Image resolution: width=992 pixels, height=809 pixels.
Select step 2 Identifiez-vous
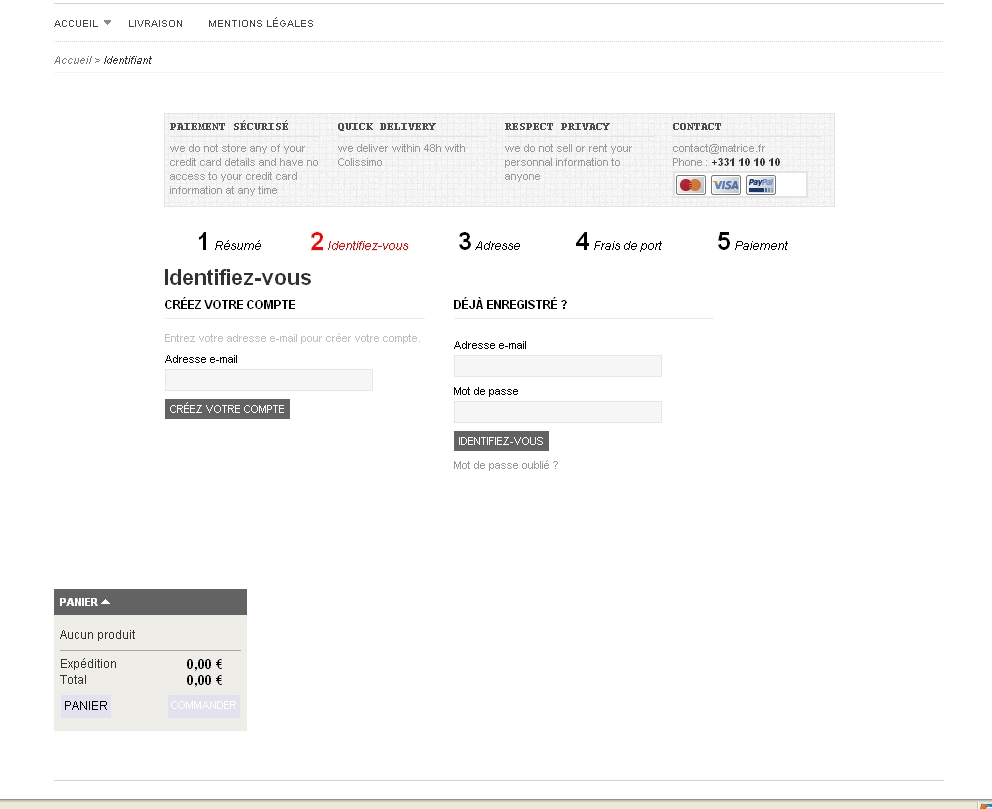(x=359, y=242)
